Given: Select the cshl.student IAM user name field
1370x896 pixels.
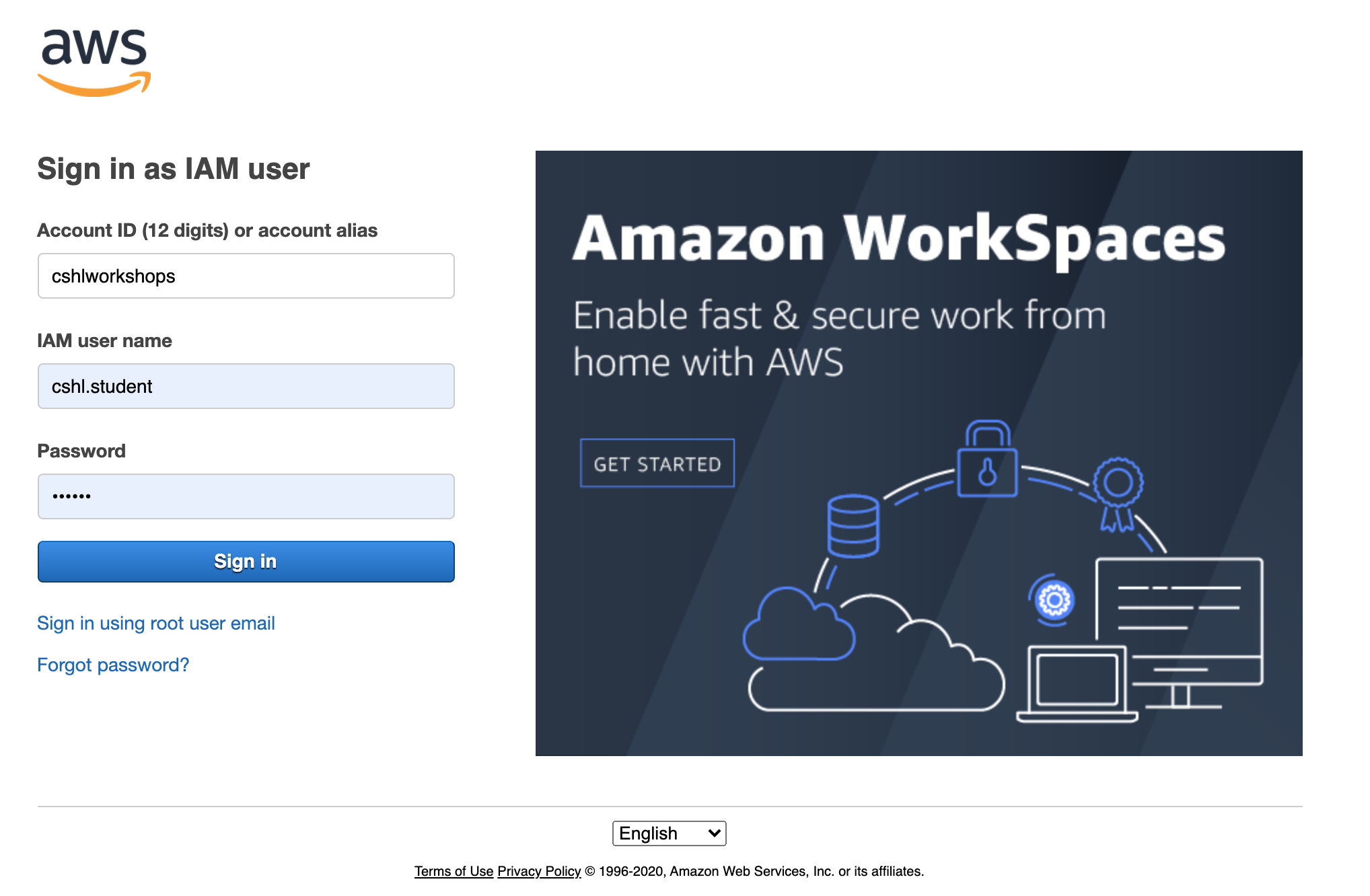Looking at the screenshot, I should (x=246, y=386).
